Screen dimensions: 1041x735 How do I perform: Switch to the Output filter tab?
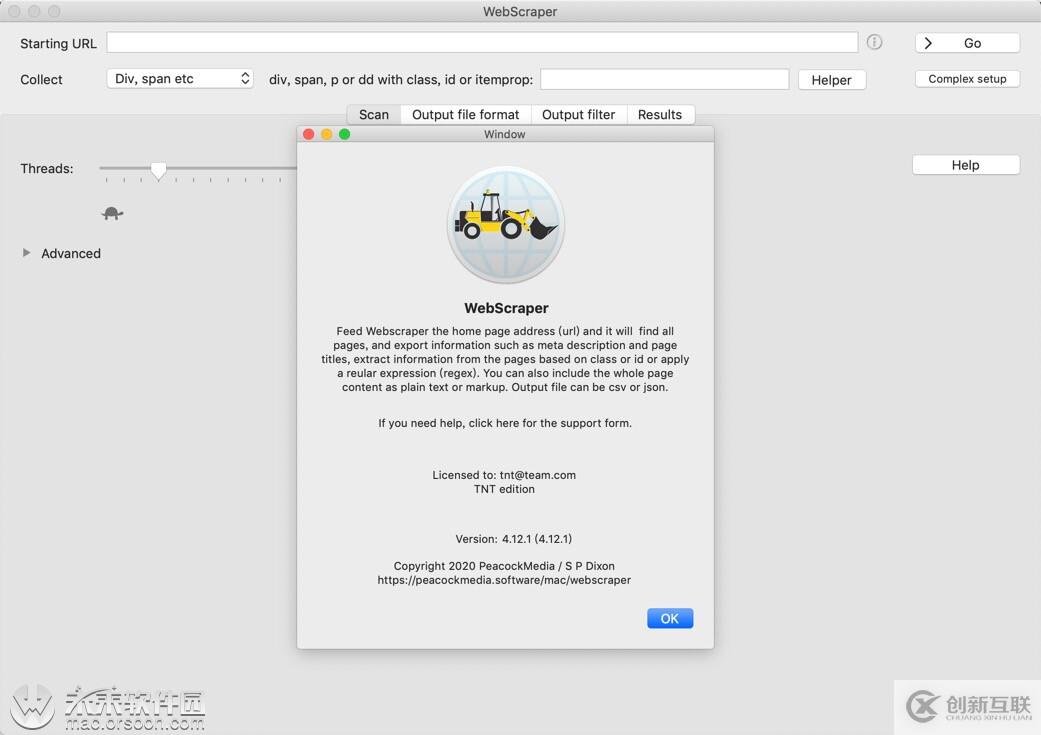[x=578, y=114]
